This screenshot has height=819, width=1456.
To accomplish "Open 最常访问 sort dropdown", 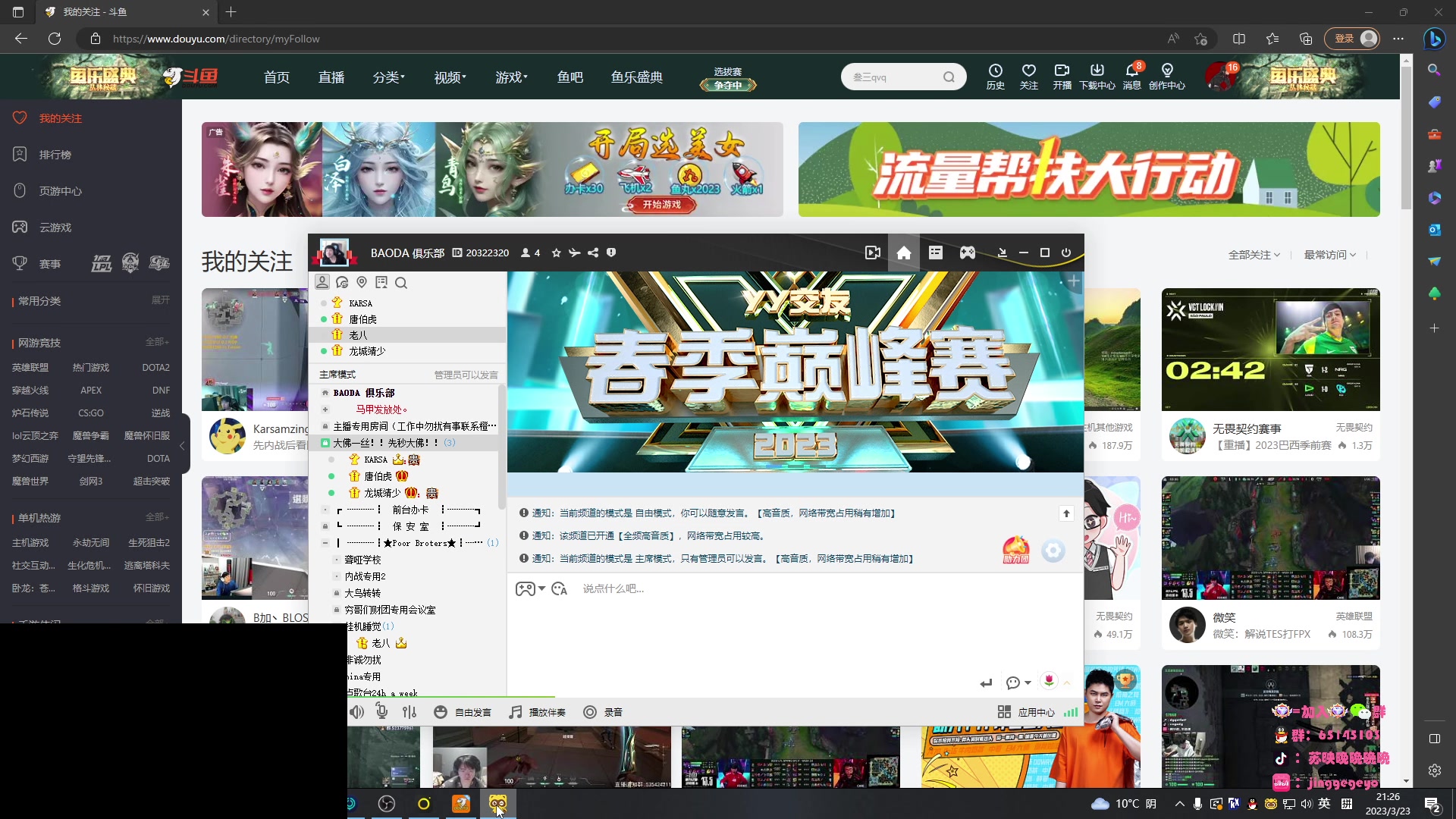I will [x=1330, y=255].
